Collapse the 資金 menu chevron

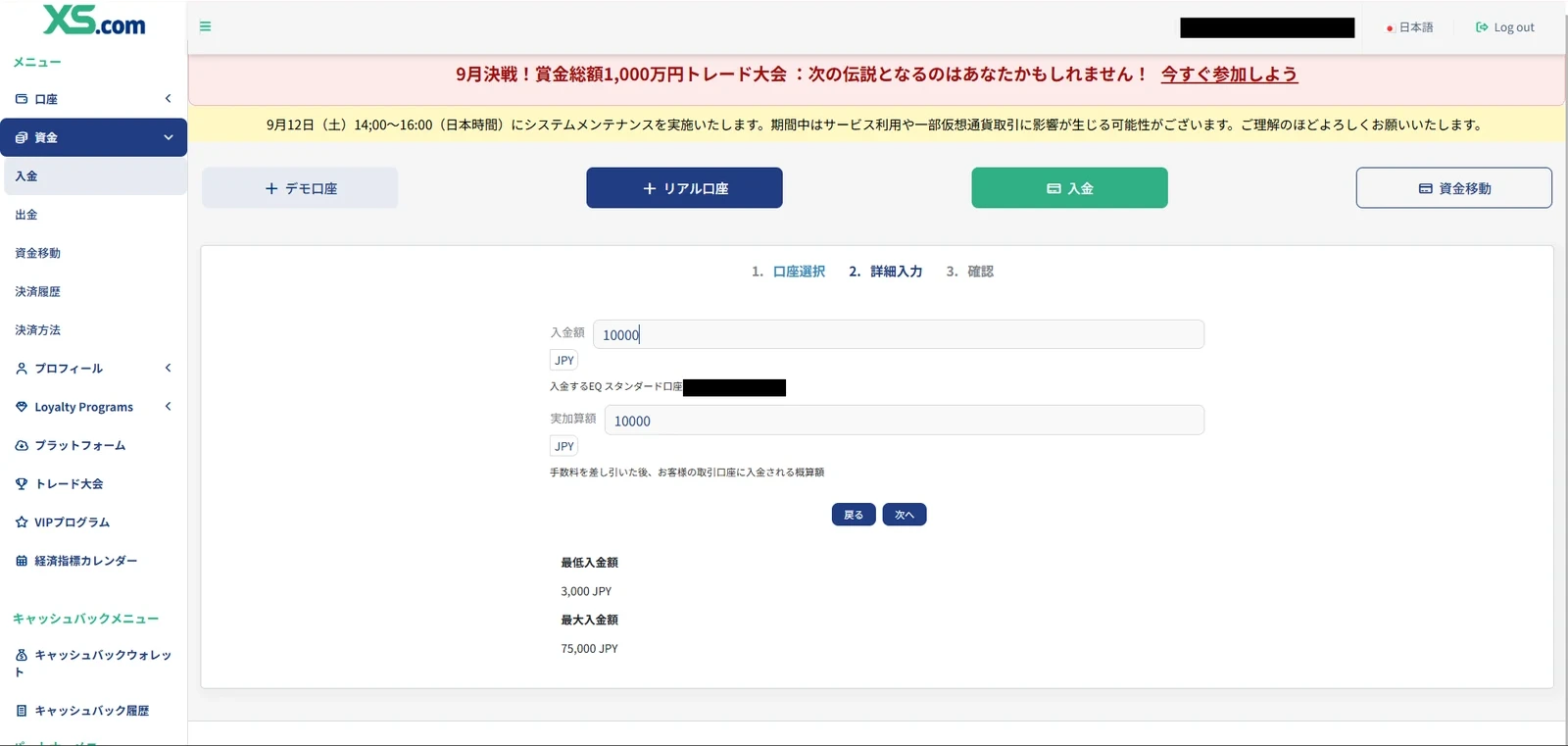[168, 137]
